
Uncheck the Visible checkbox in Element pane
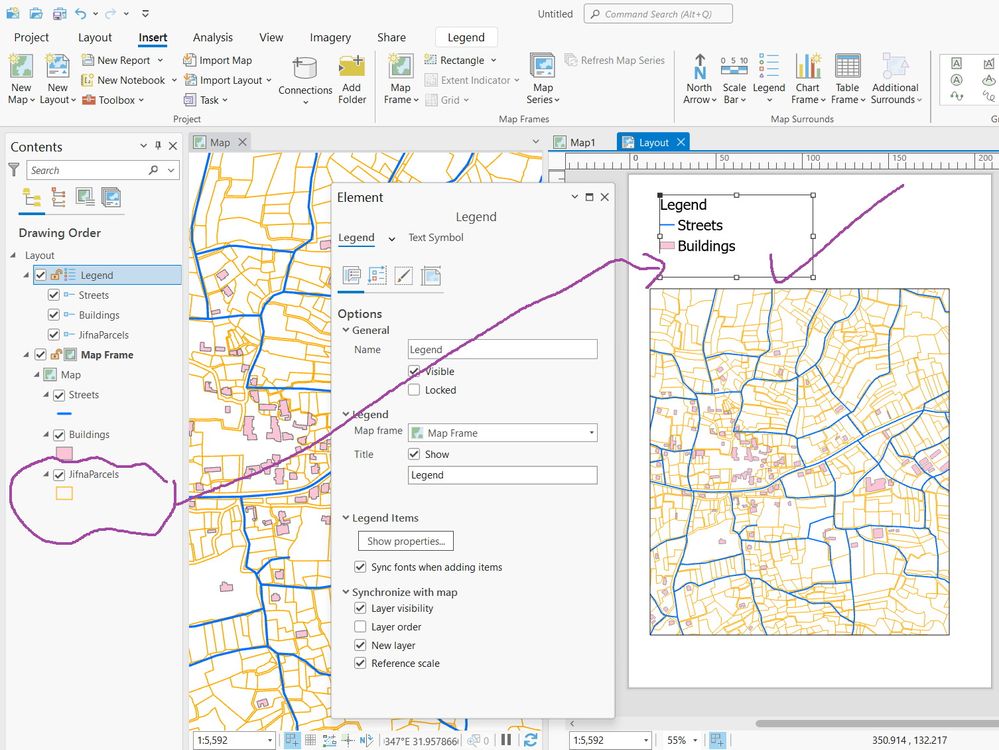pos(414,371)
